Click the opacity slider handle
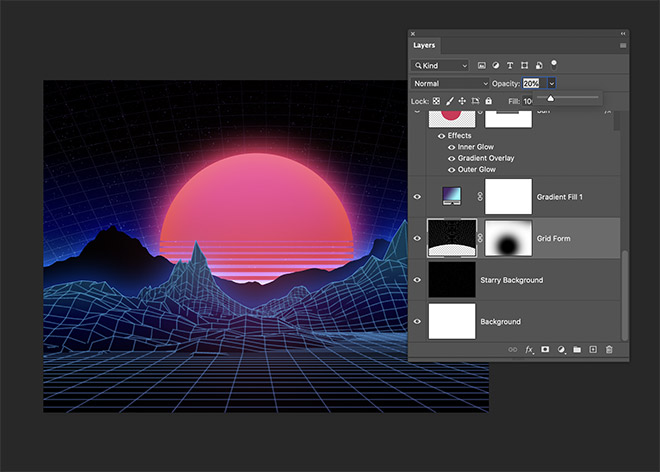This screenshot has height=472, width=660. point(550,99)
